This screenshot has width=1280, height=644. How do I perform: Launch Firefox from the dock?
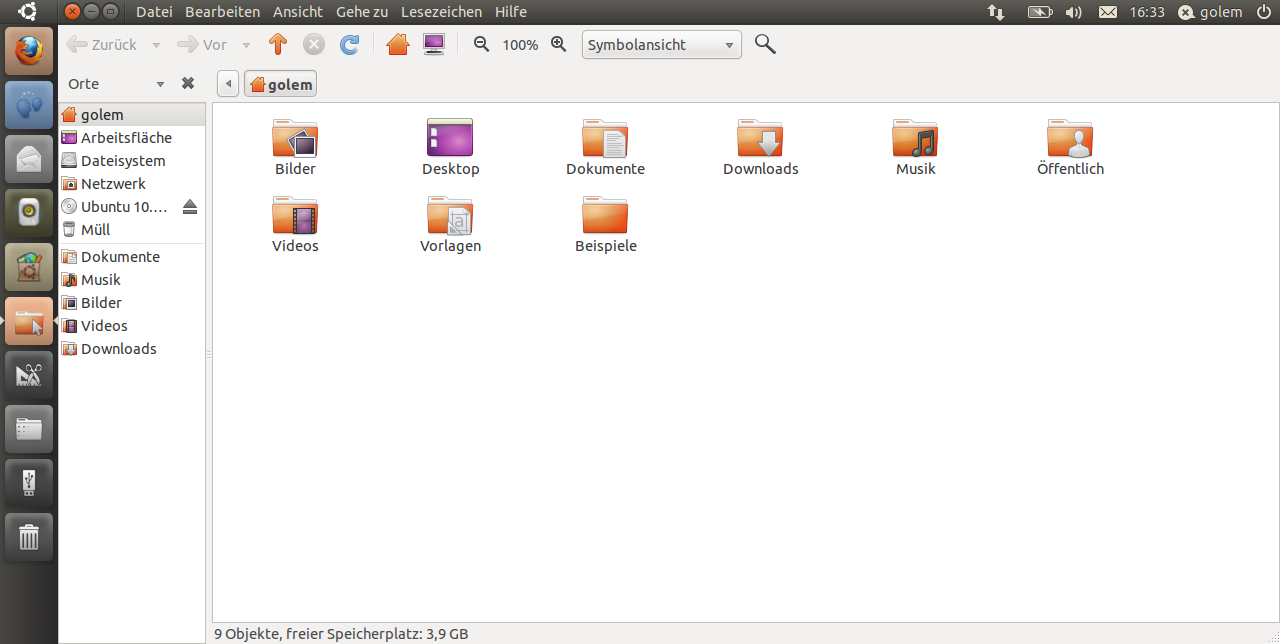[29, 50]
